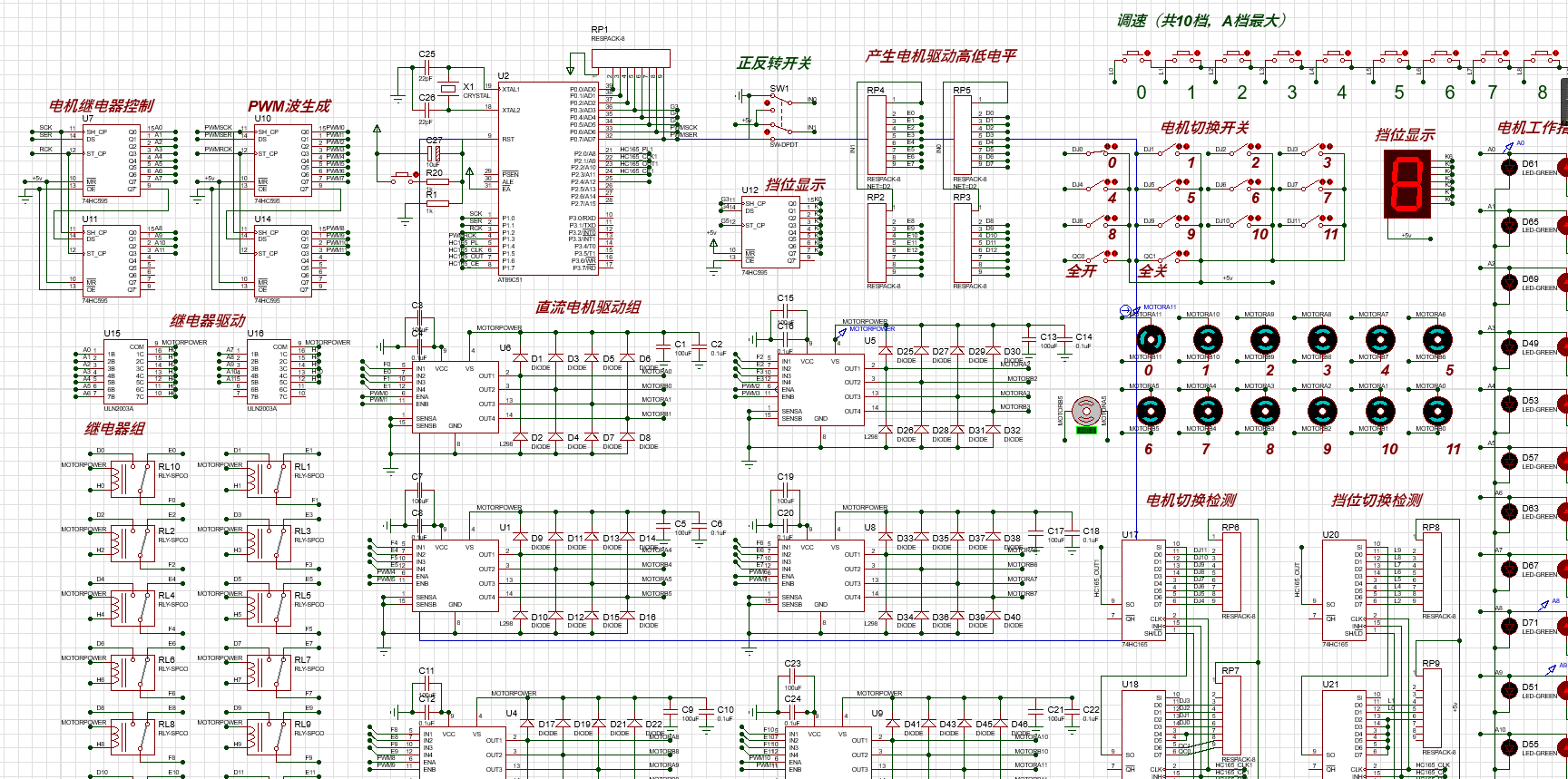Select the U20 74HC165 chip

[x=1344, y=589]
